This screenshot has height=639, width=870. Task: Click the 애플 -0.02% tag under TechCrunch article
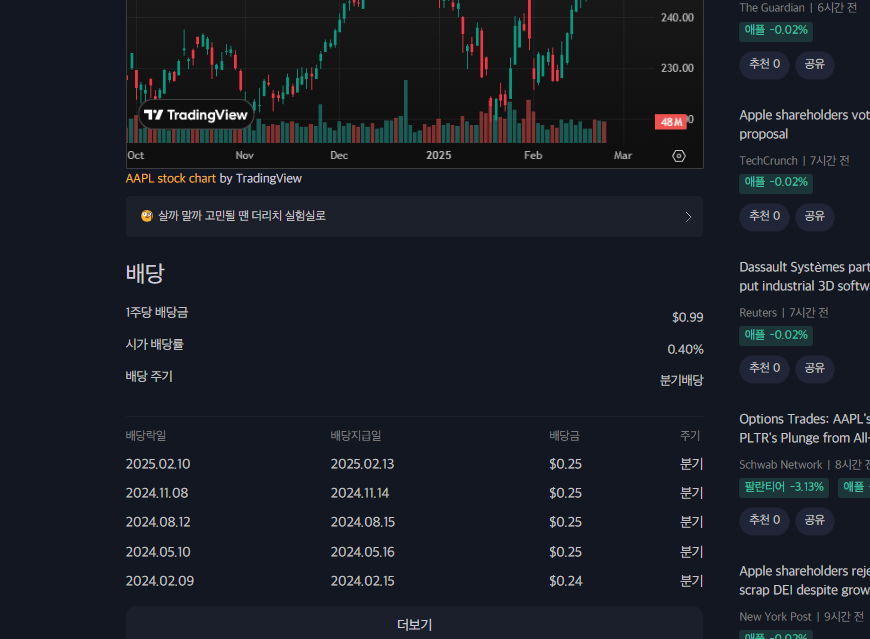click(776, 182)
